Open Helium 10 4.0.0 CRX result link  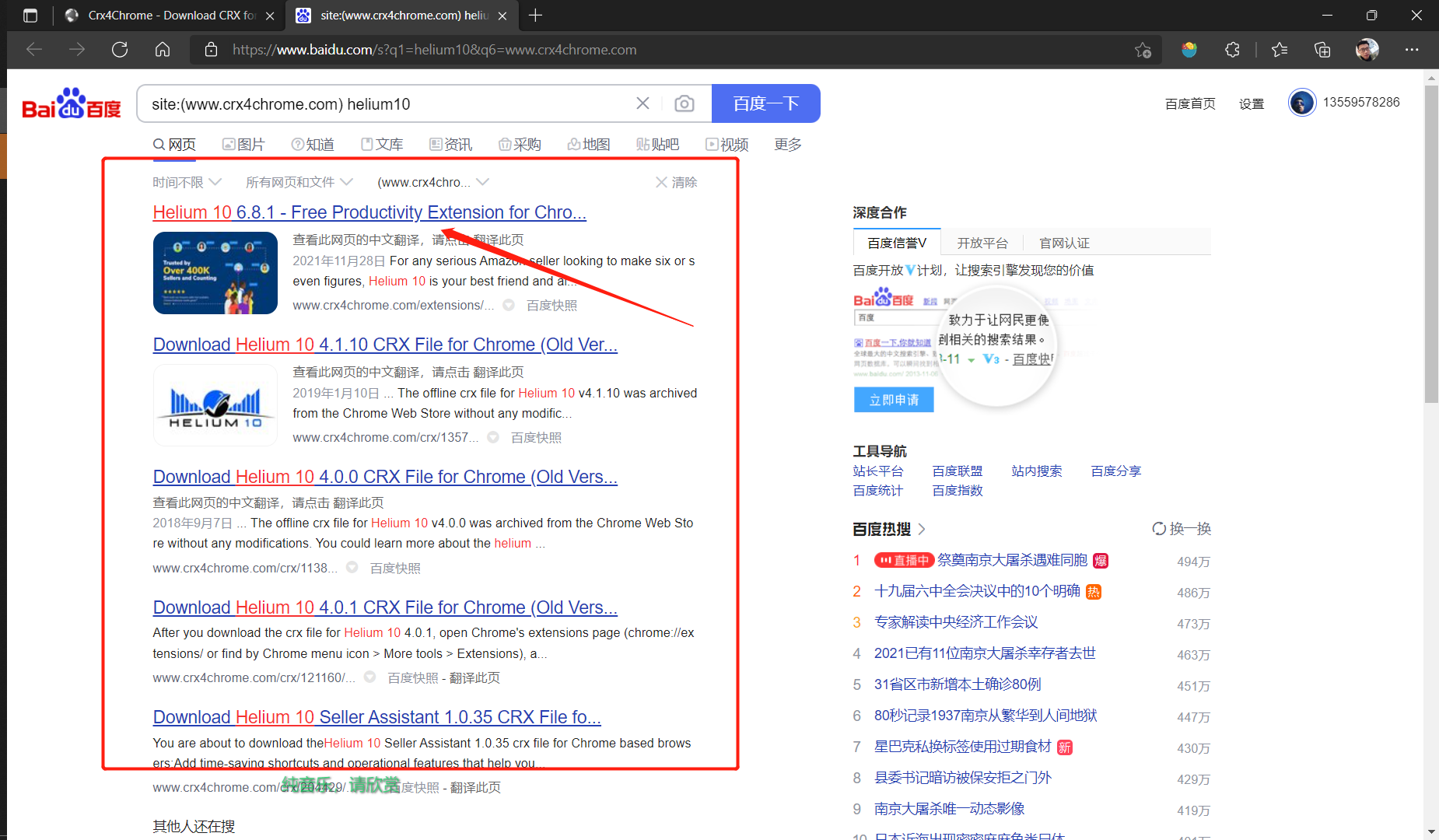(x=385, y=477)
